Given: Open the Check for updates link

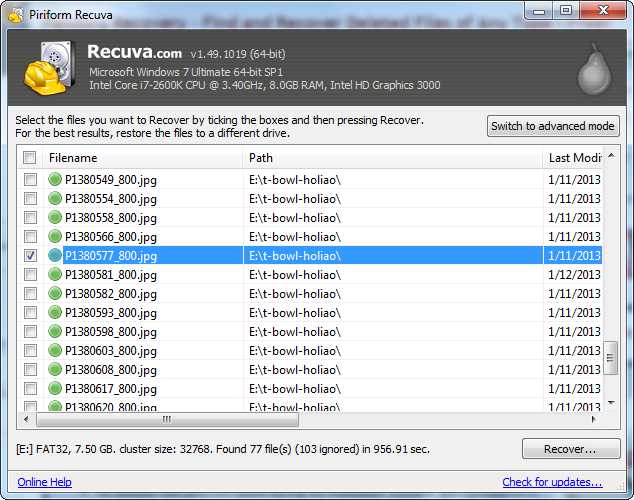Looking at the screenshot, I should point(552,482).
